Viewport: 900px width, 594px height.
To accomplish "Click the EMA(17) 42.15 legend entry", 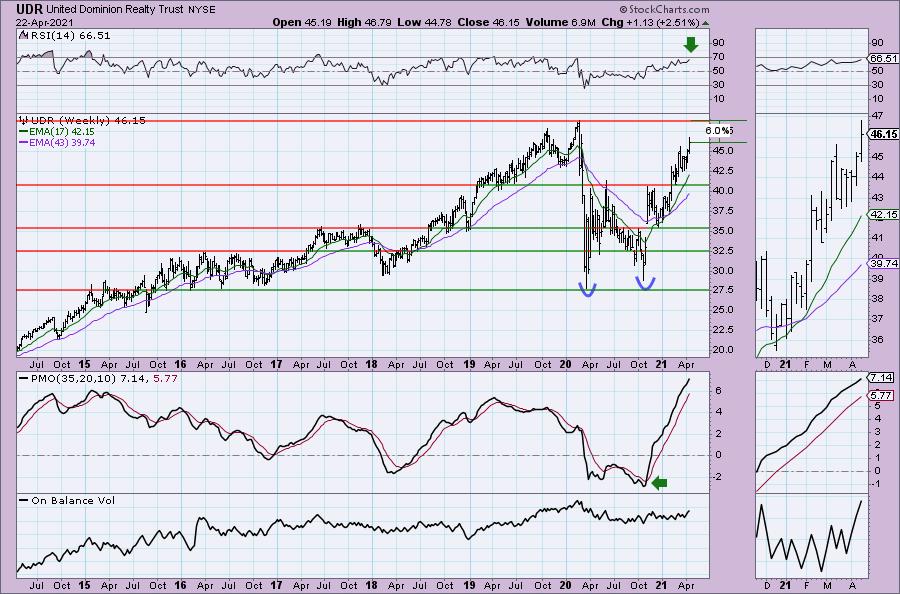I will (x=61, y=131).
